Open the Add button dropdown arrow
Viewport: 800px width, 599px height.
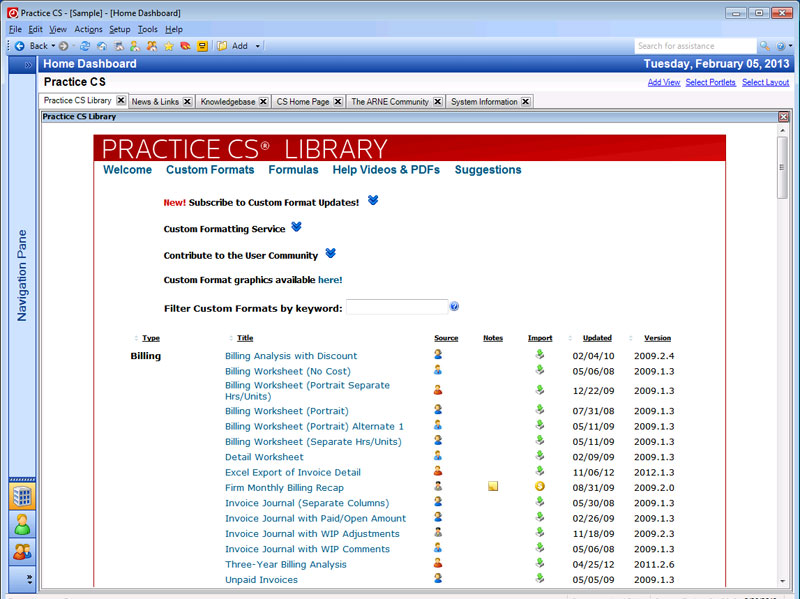(258, 46)
